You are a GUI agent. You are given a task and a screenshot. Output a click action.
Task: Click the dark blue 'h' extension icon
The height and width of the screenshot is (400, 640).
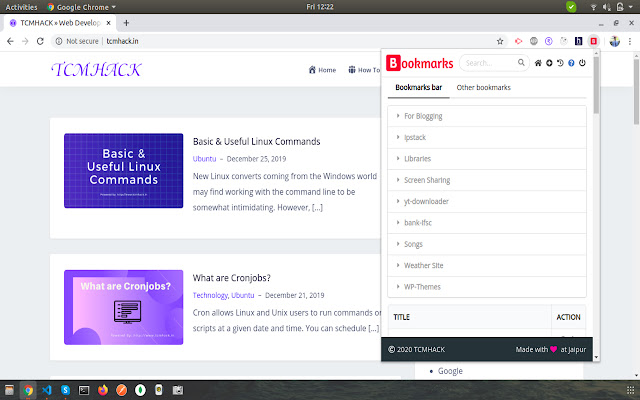pos(578,41)
